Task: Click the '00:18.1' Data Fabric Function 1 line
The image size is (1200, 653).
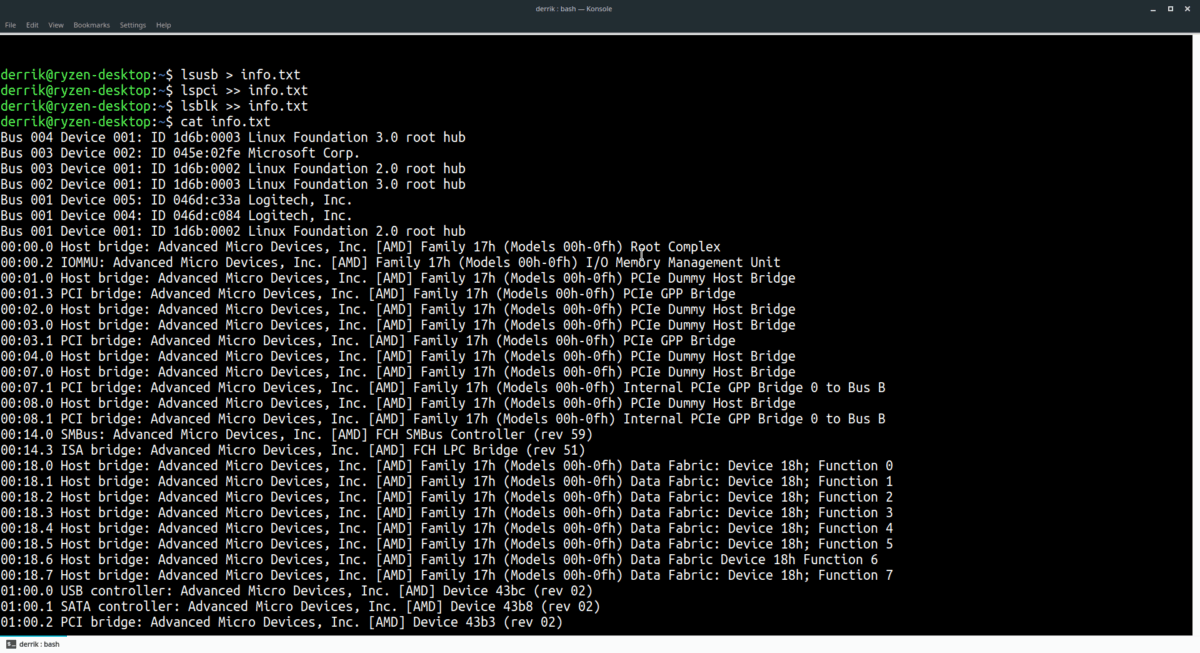Action: coord(447,482)
